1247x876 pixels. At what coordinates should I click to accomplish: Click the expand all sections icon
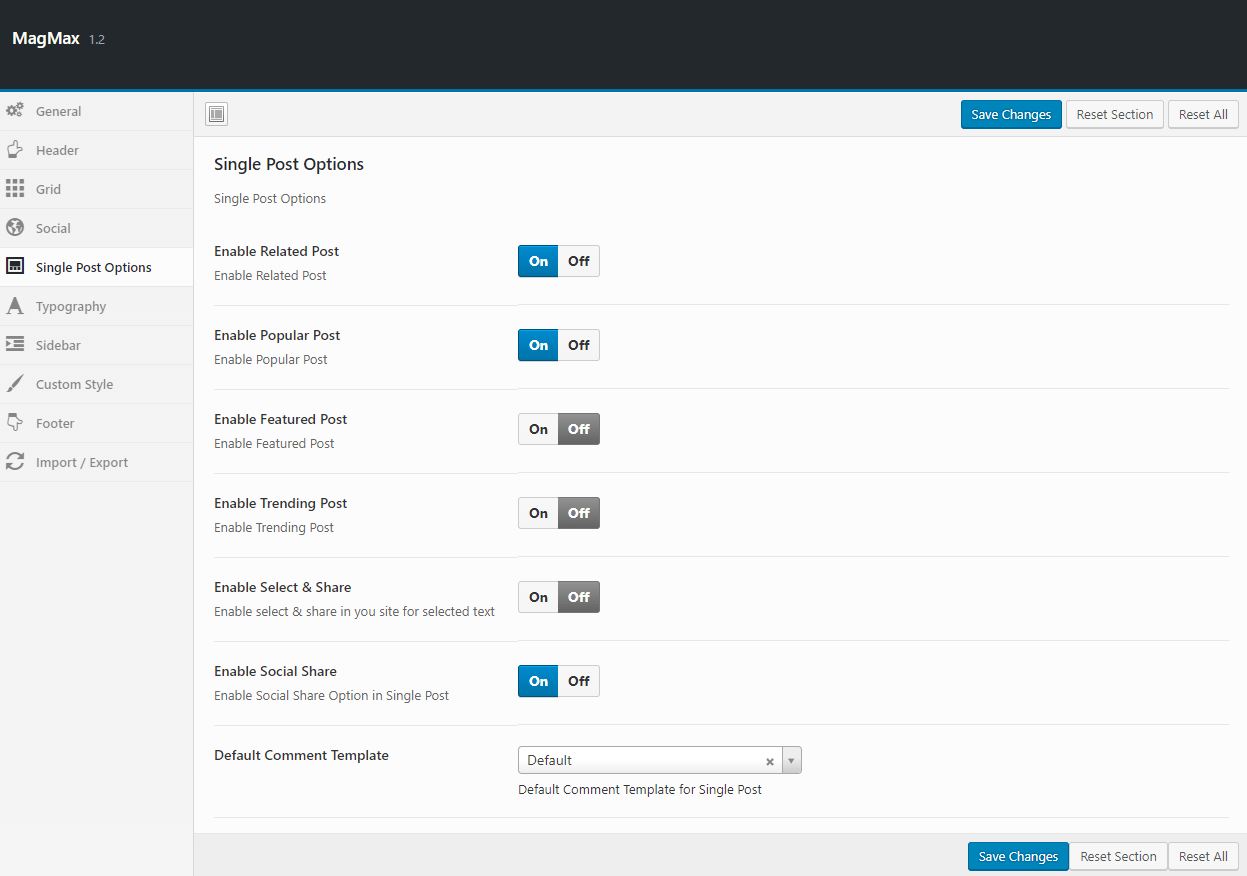click(x=217, y=114)
